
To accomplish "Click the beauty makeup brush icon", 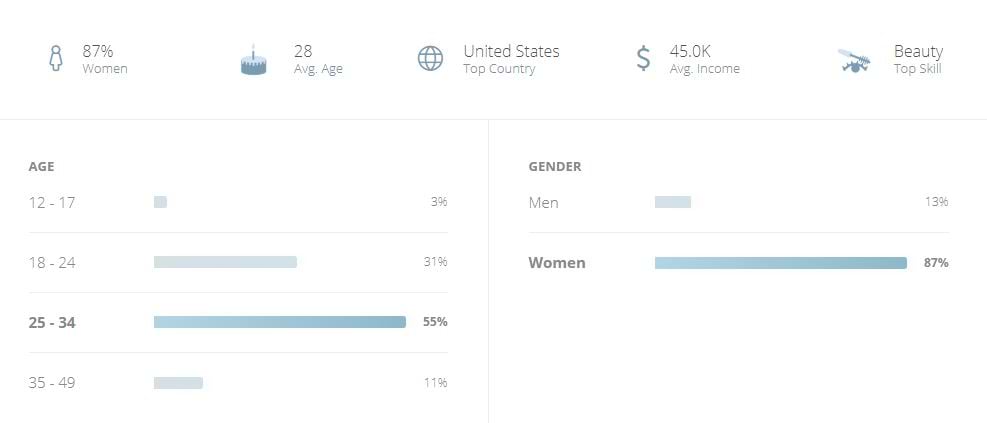I will coord(856,60).
